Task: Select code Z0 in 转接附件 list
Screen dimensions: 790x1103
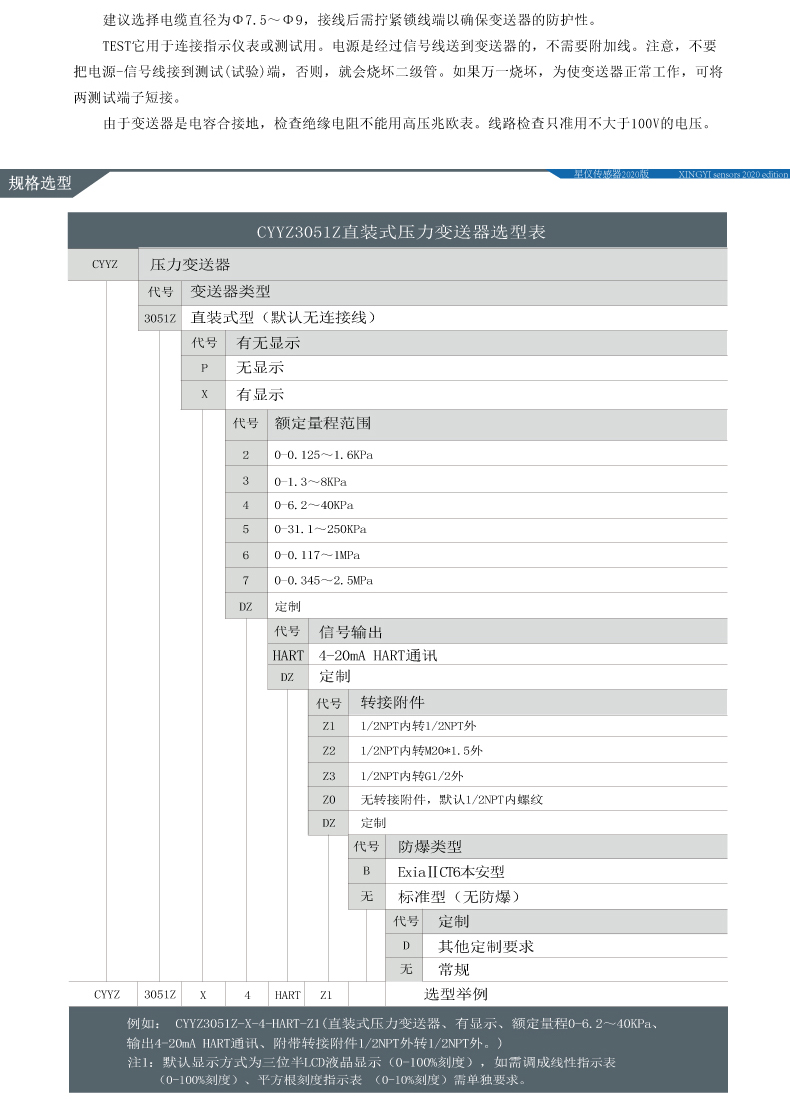Action: [329, 800]
